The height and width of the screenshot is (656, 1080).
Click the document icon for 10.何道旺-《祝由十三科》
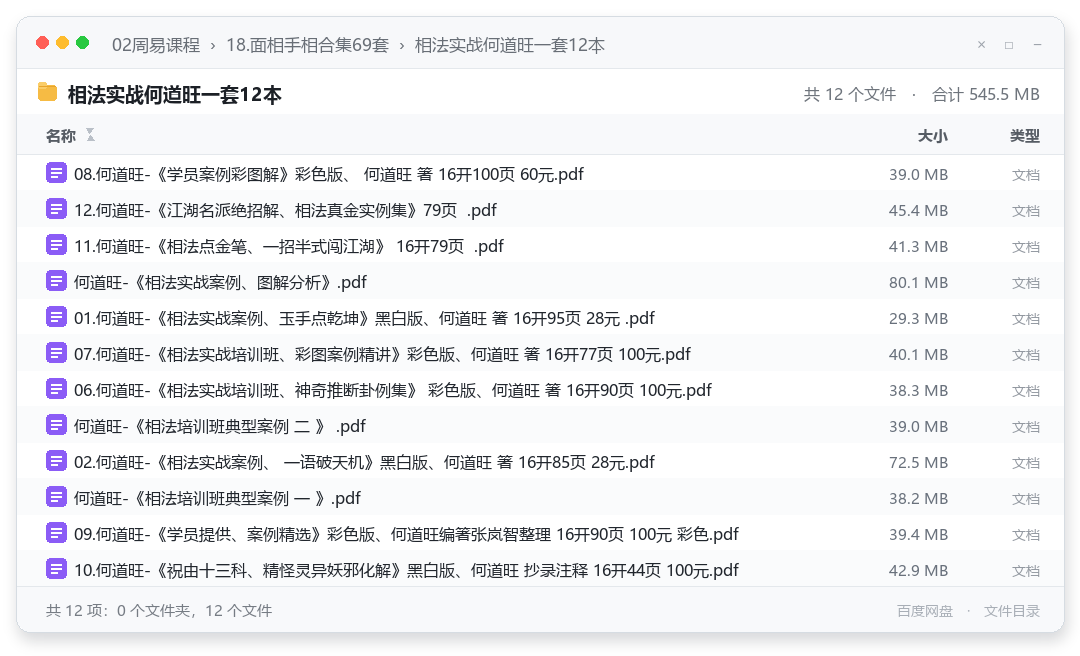56,569
